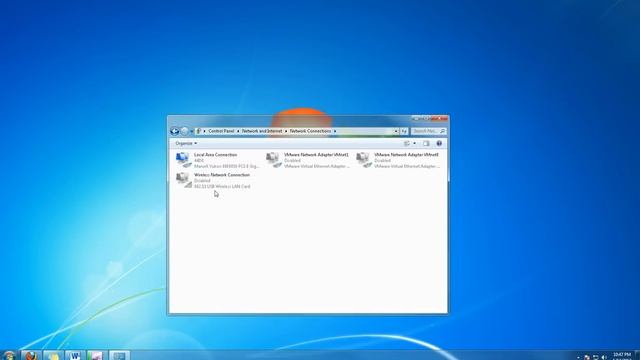Show hidden system tray icons
Viewport: 640px width, 360px height.
pos(578,357)
